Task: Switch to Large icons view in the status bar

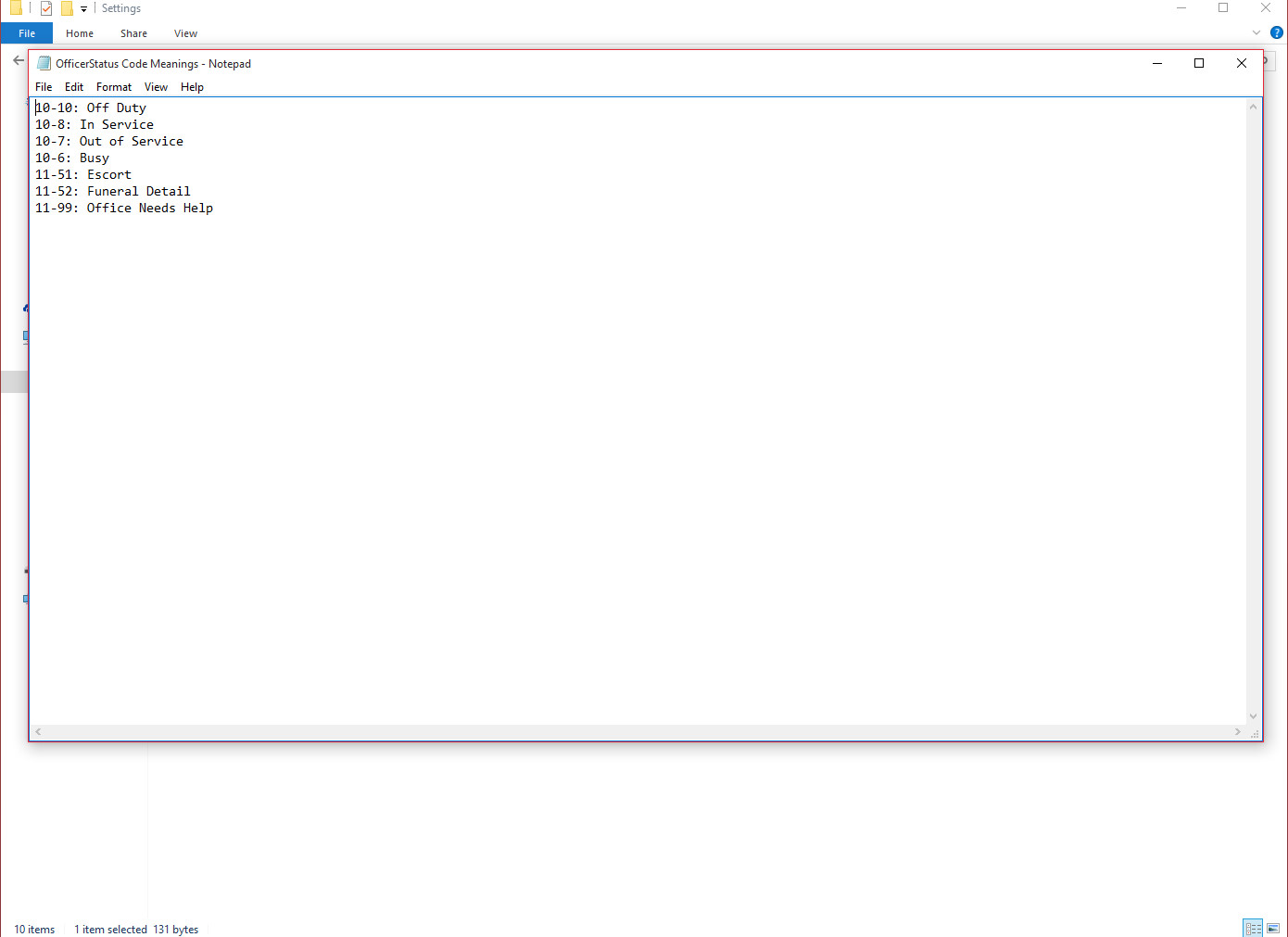Action: pyautogui.click(x=1273, y=928)
